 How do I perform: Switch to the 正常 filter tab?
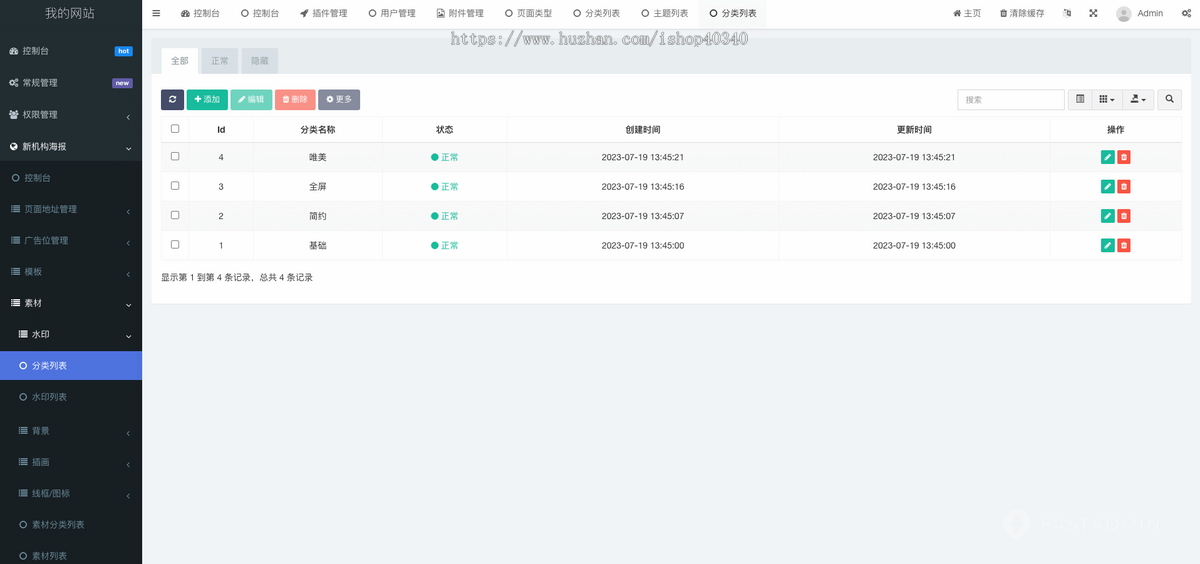pos(220,60)
